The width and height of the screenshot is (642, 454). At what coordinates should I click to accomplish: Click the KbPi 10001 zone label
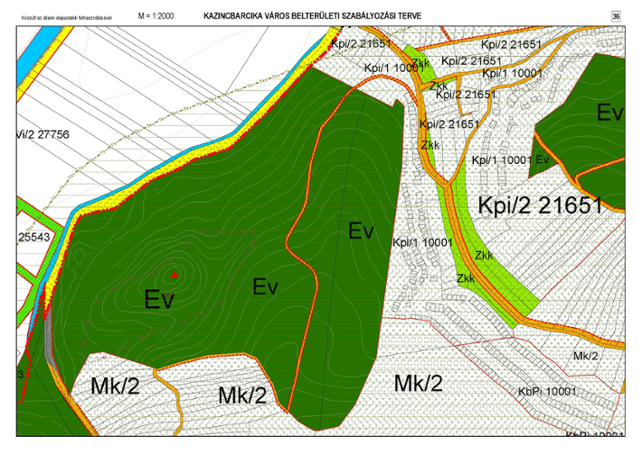coord(549,391)
